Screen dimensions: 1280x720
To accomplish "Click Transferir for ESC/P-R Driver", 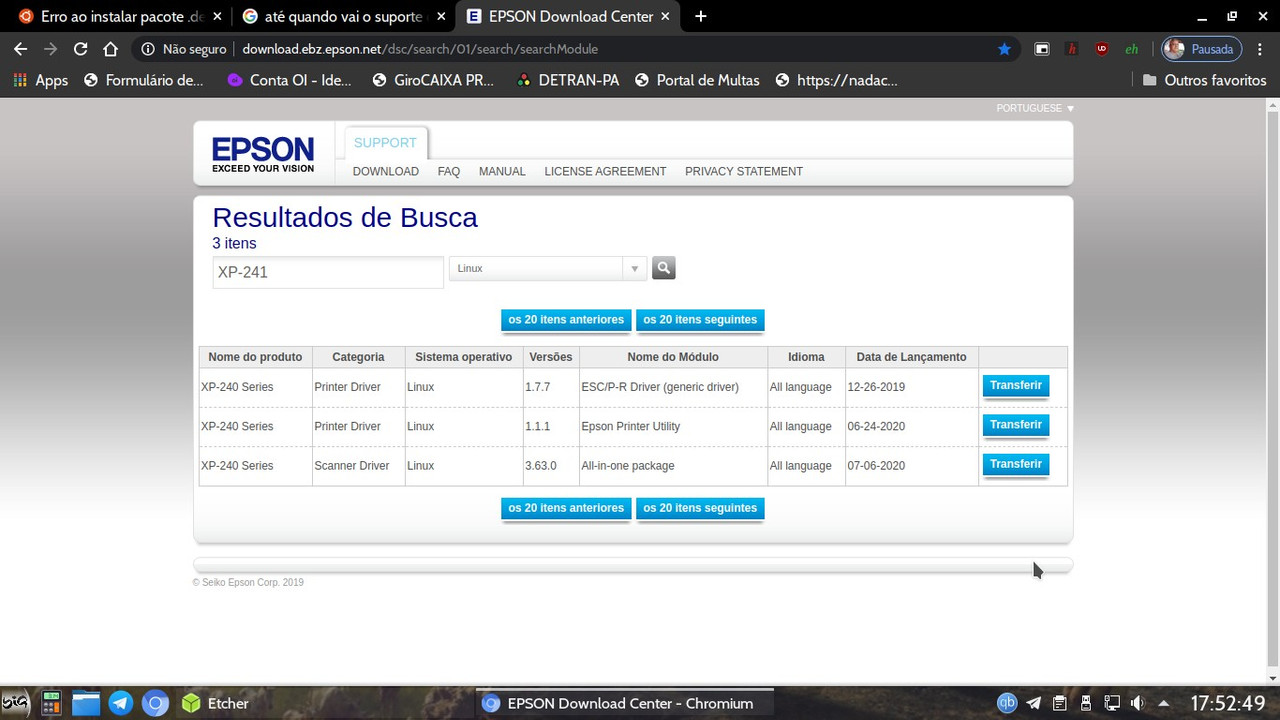I will point(1016,385).
